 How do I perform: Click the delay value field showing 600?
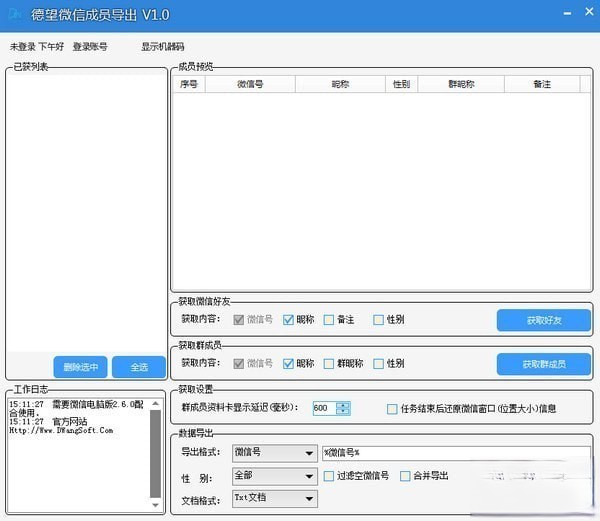coord(324,408)
